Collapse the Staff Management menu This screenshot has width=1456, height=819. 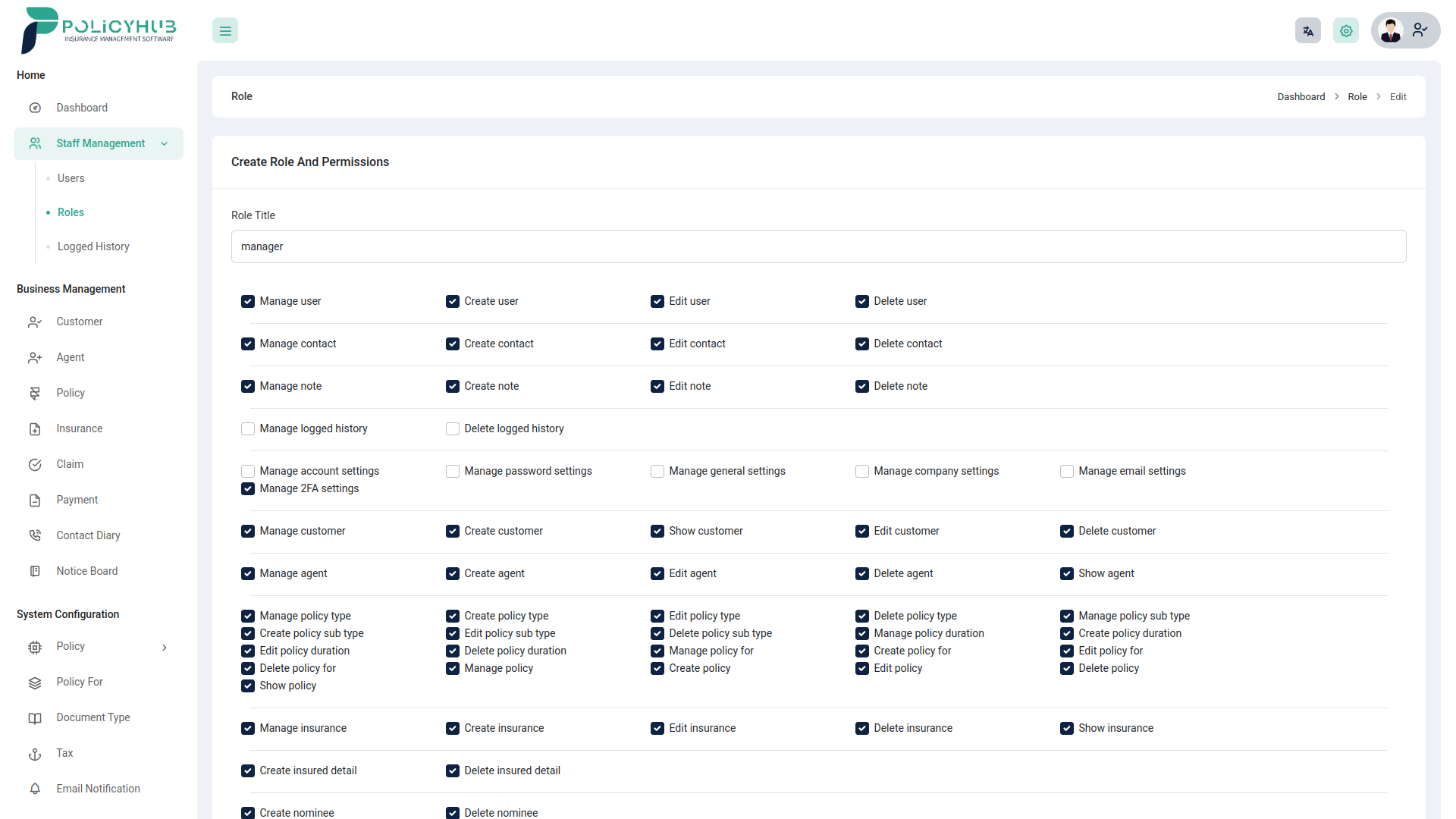(x=164, y=143)
